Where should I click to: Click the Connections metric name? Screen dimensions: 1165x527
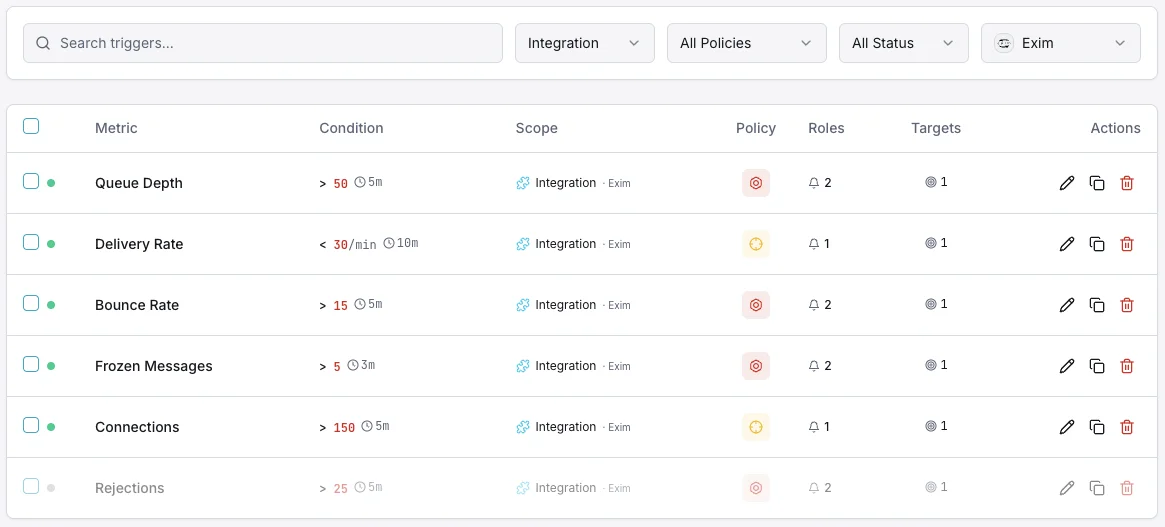point(137,427)
